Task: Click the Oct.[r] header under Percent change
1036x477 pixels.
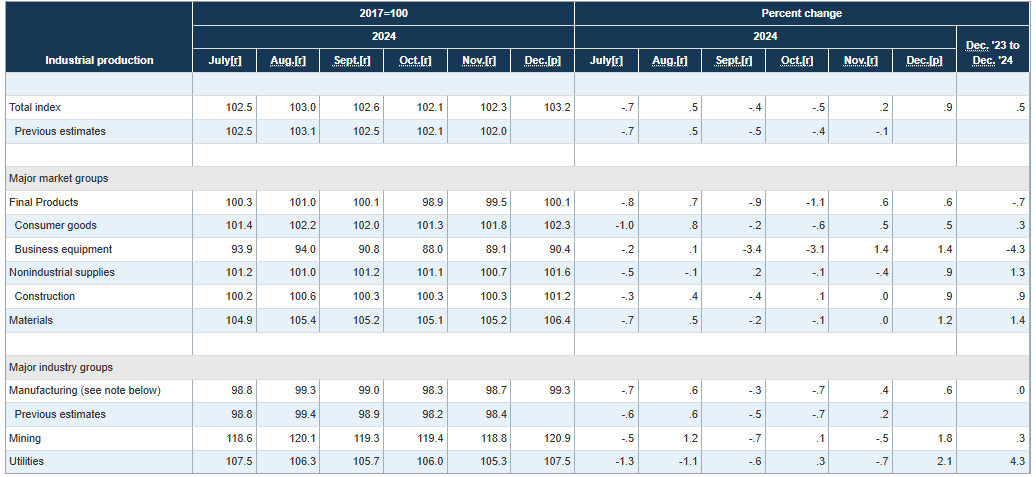Action: pos(796,61)
